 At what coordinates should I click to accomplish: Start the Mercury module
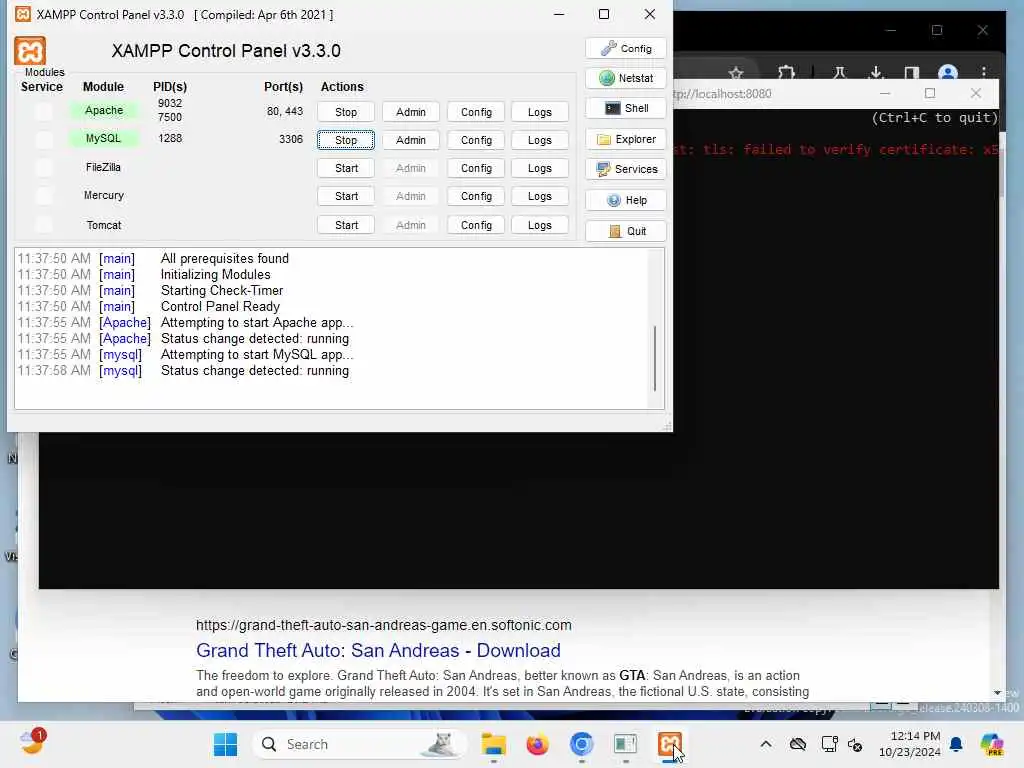(x=346, y=197)
